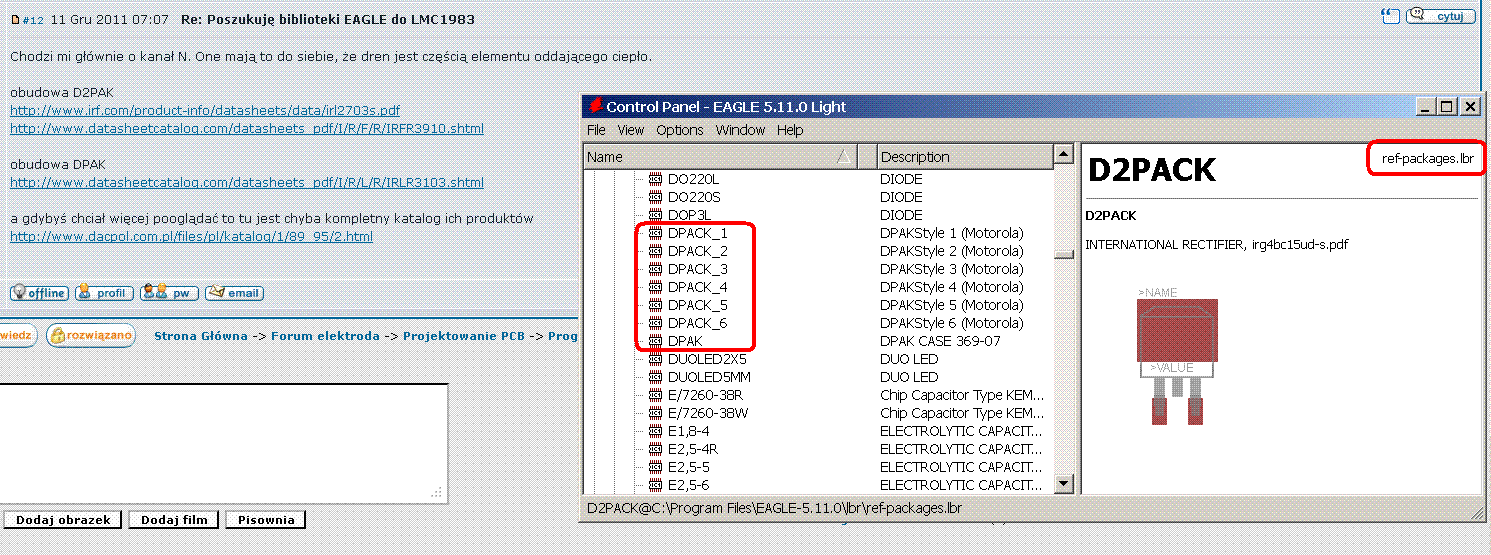Click the Dodaj film button
This screenshot has height=555, width=1491.
pyautogui.click(x=174, y=520)
